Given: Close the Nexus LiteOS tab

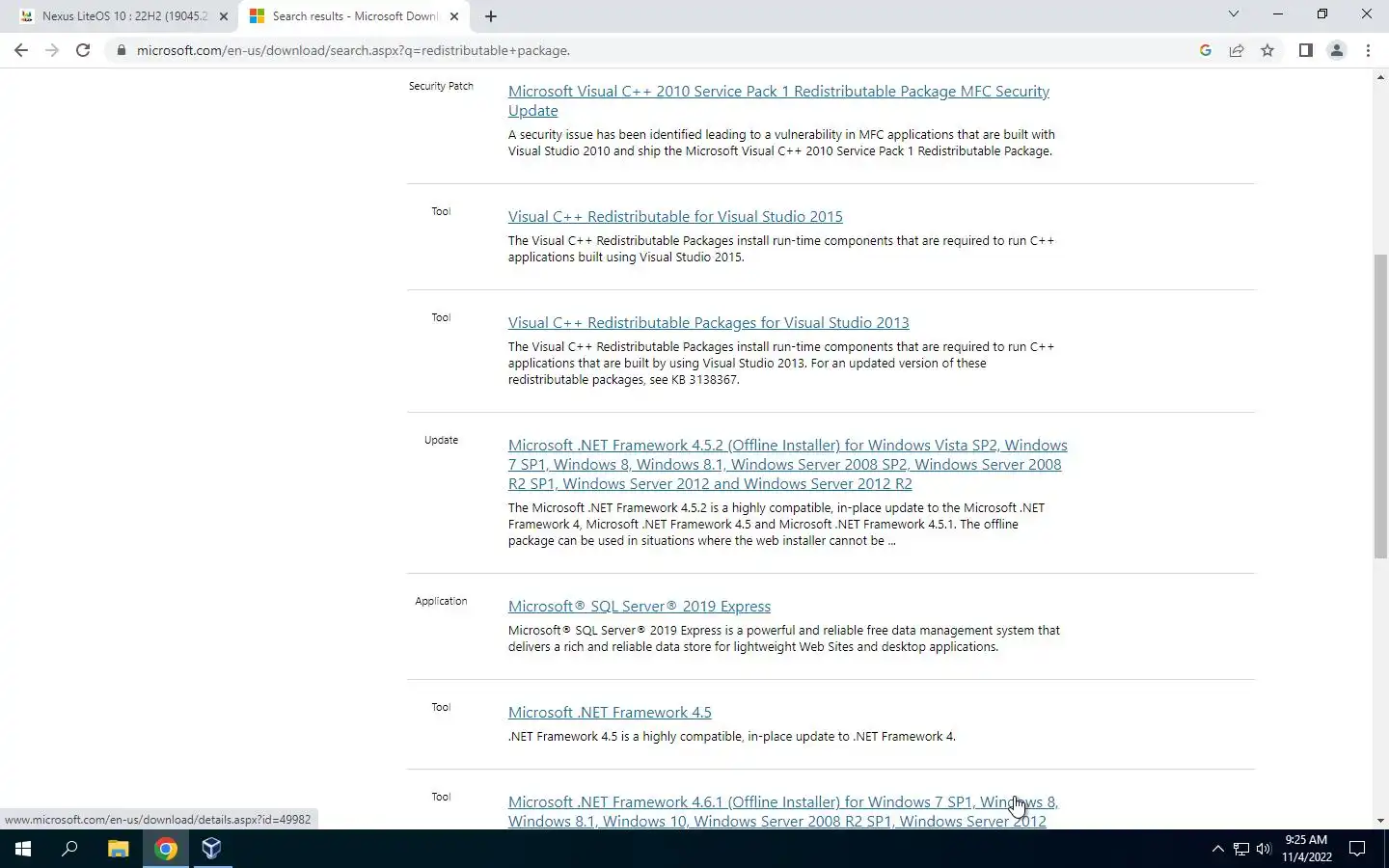Looking at the screenshot, I should pos(224,16).
